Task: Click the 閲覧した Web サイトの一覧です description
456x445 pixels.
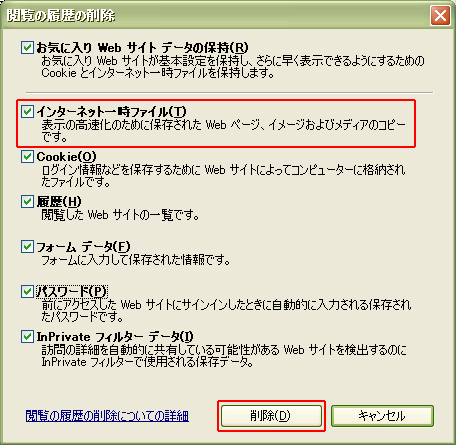Action: click(x=120, y=215)
